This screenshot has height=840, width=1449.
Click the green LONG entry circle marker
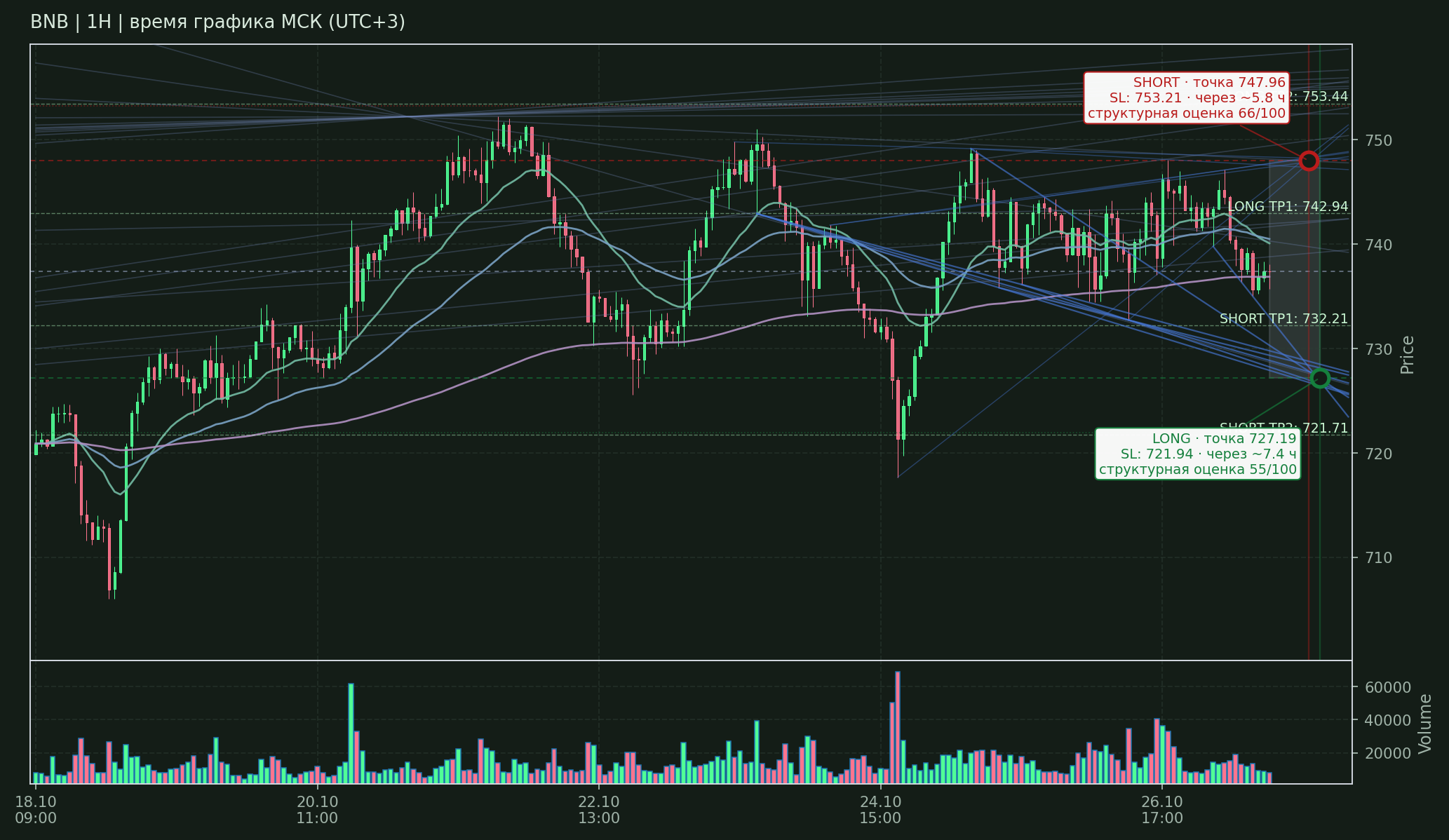click(x=1320, y=379)
